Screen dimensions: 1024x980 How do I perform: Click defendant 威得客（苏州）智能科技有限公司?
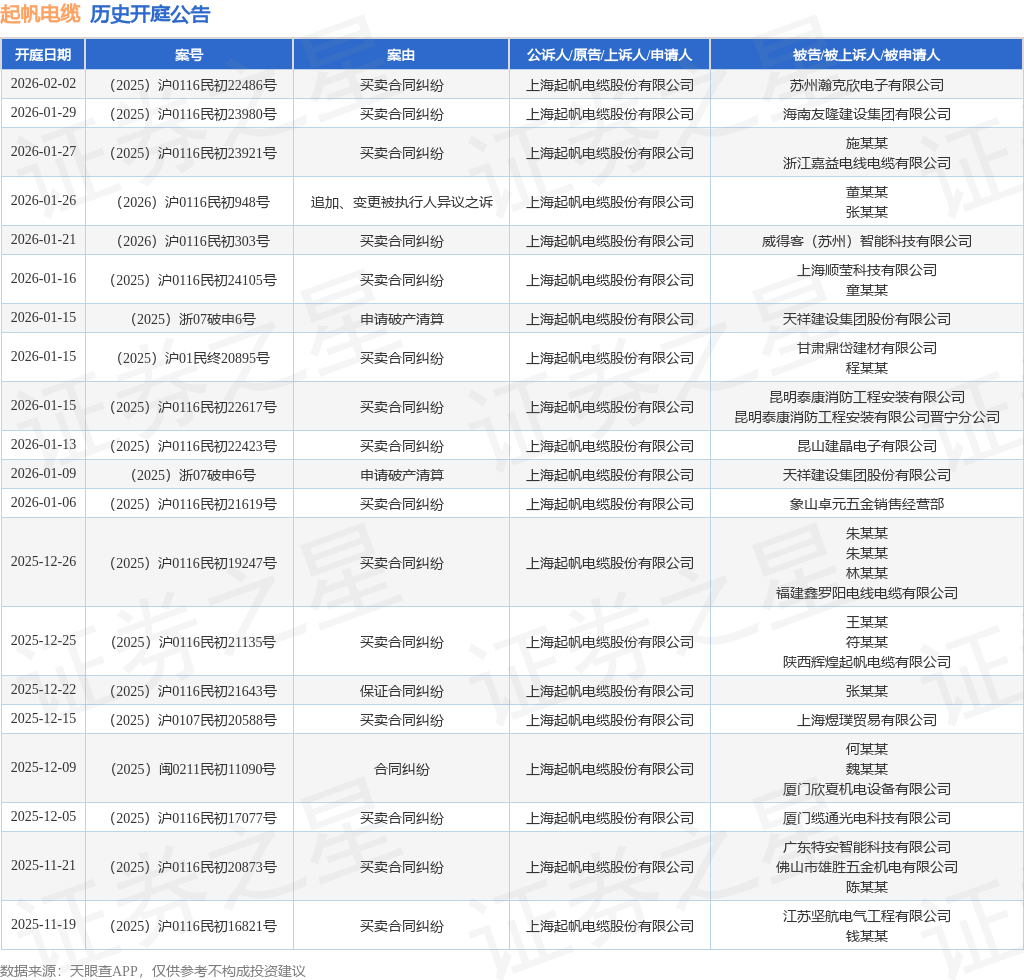[867, 241]
